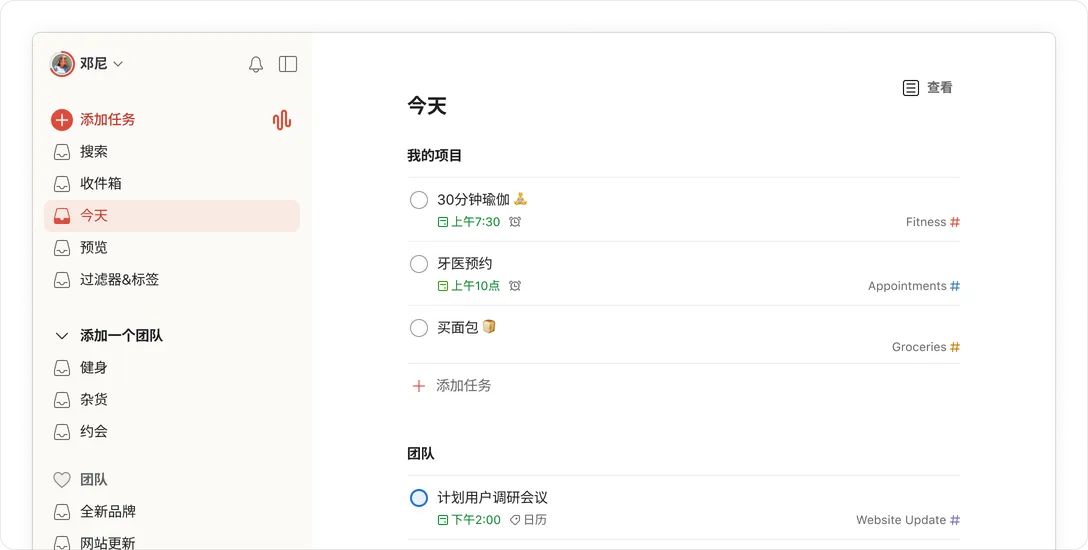Check off the 牙医预约 task
This screenshot has width=1088, height=550.
click(419, 264)
